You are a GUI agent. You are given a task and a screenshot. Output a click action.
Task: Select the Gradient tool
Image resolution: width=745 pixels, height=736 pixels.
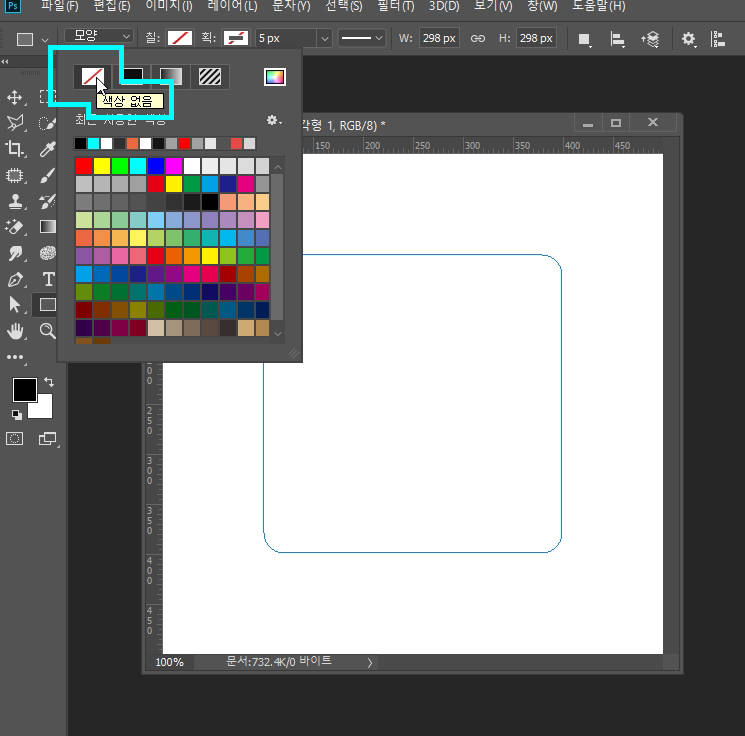pos(47,227)
